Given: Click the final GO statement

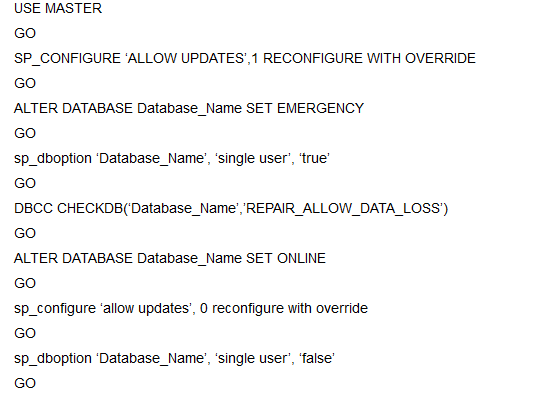Looking at the screenshot, I should (x=25, y=383).
